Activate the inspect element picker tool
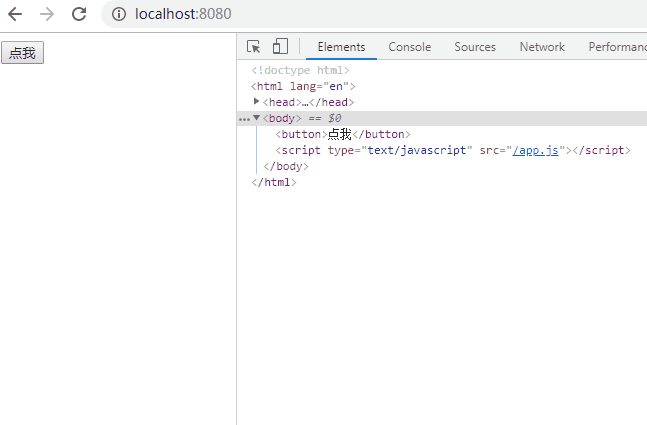The width and height of the screenshot is (647, 425). 253,47
